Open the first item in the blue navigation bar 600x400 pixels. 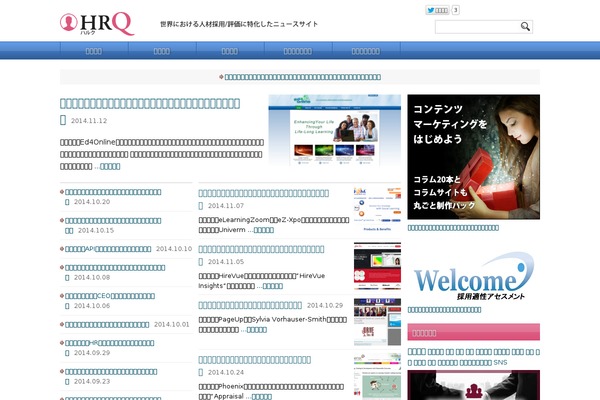(94, 51)
